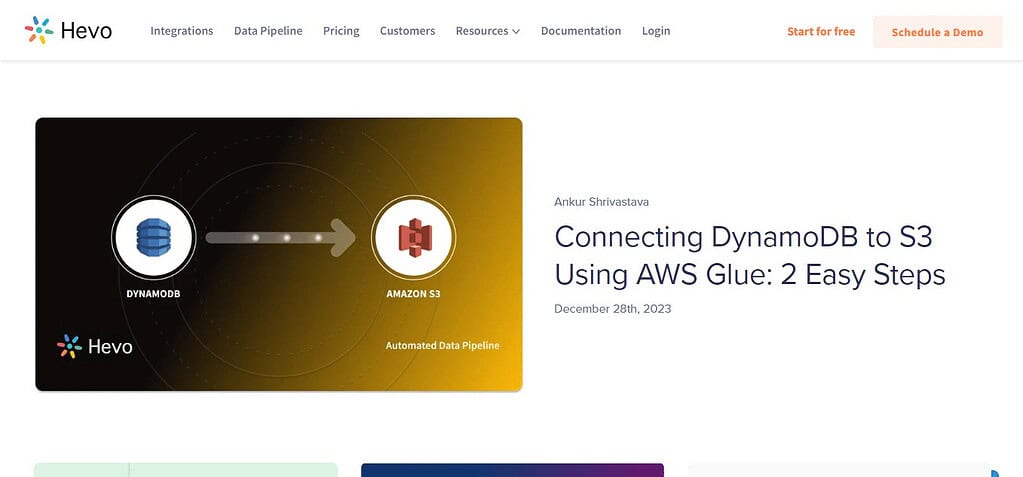Click the Amazon S3 icon in the banner
Viewport: 1023px width, 477px height.
tap(413, 237)
